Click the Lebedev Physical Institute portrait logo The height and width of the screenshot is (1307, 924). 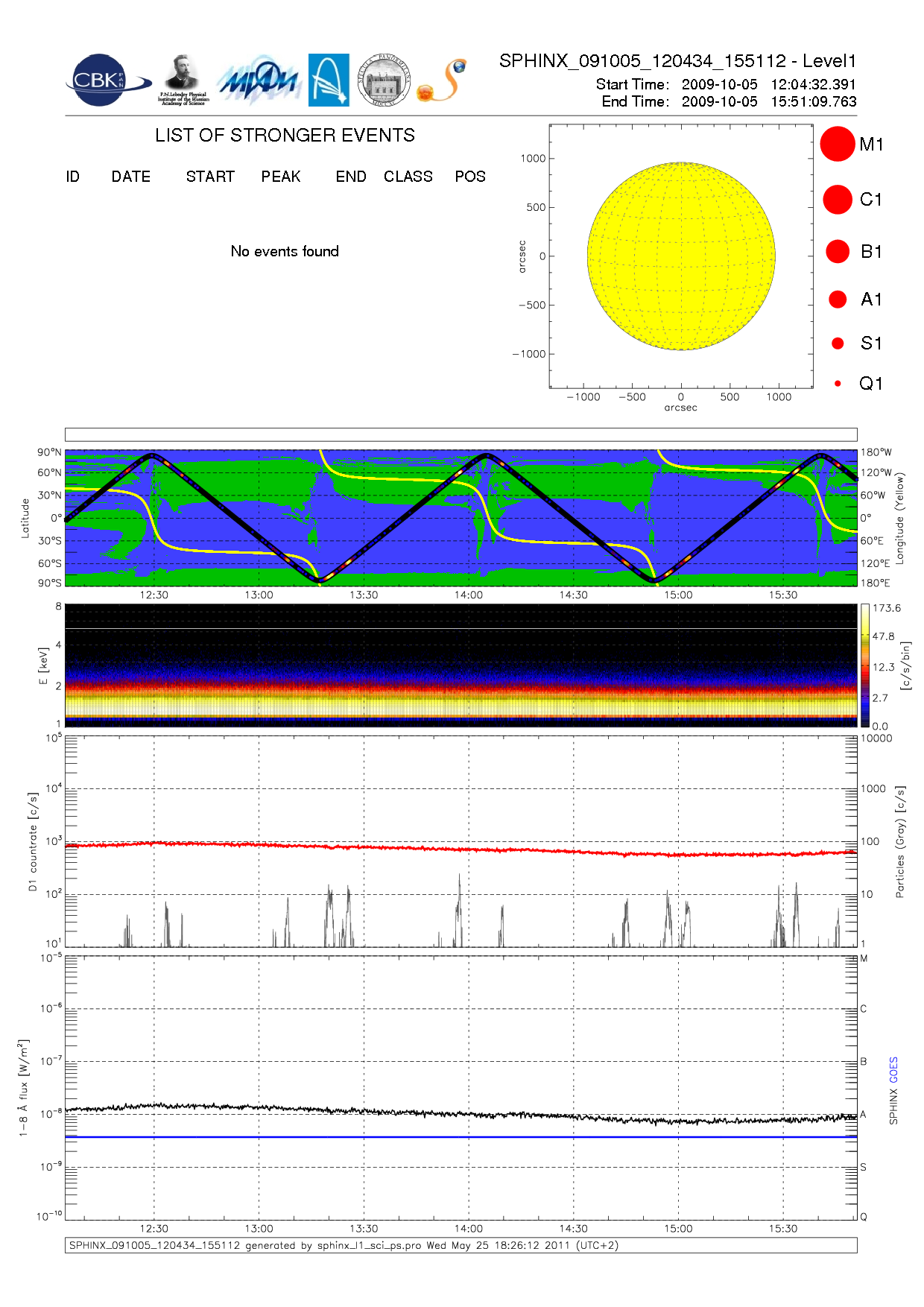(x=183, y=80)
